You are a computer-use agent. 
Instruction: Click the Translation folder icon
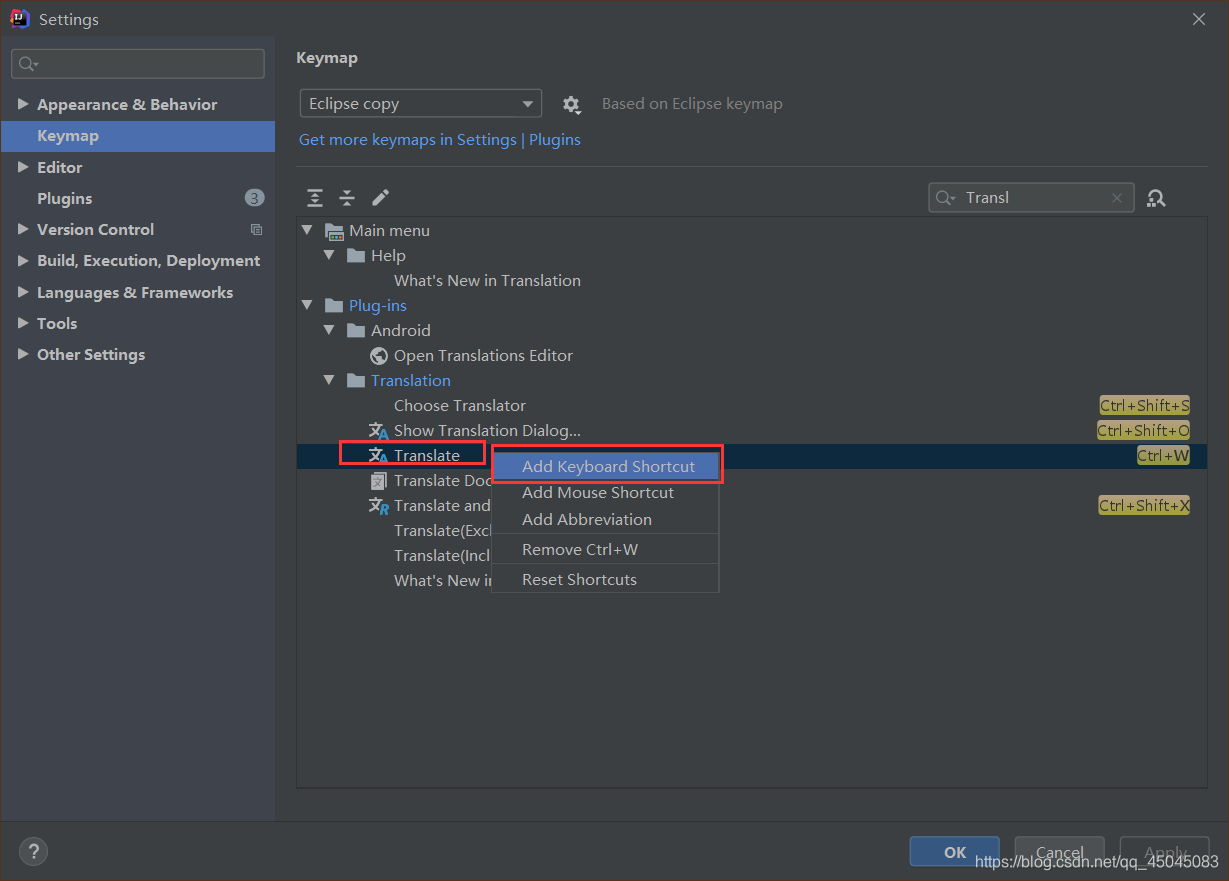click(356, 381)
